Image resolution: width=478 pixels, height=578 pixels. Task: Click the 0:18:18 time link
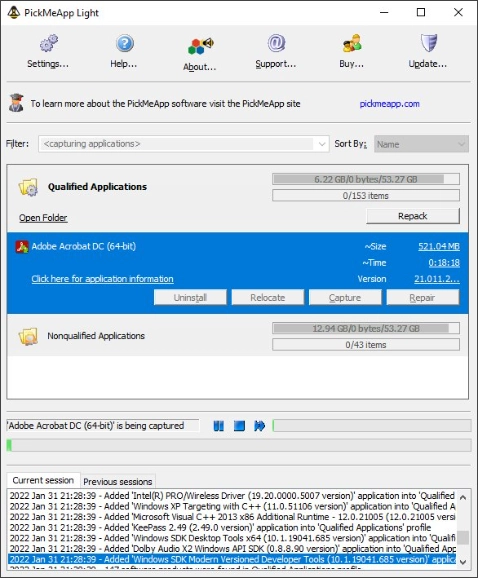pyautogui.click(x=444, y=263)
